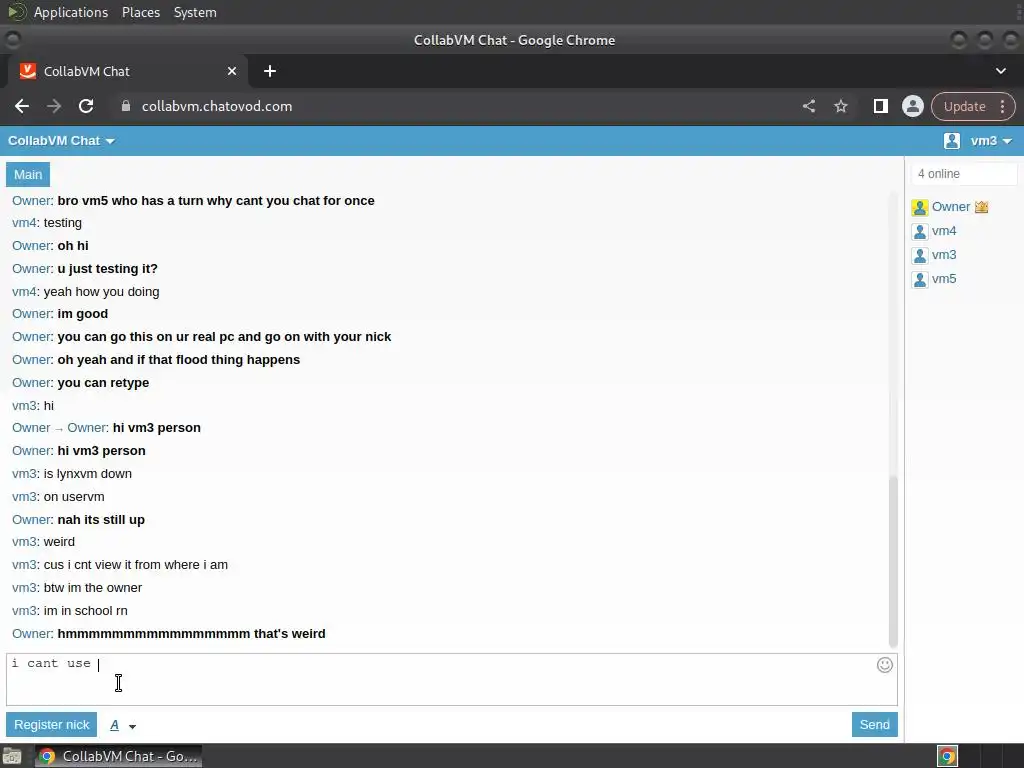Click the vm3 avatar in online list

point(920,256)
